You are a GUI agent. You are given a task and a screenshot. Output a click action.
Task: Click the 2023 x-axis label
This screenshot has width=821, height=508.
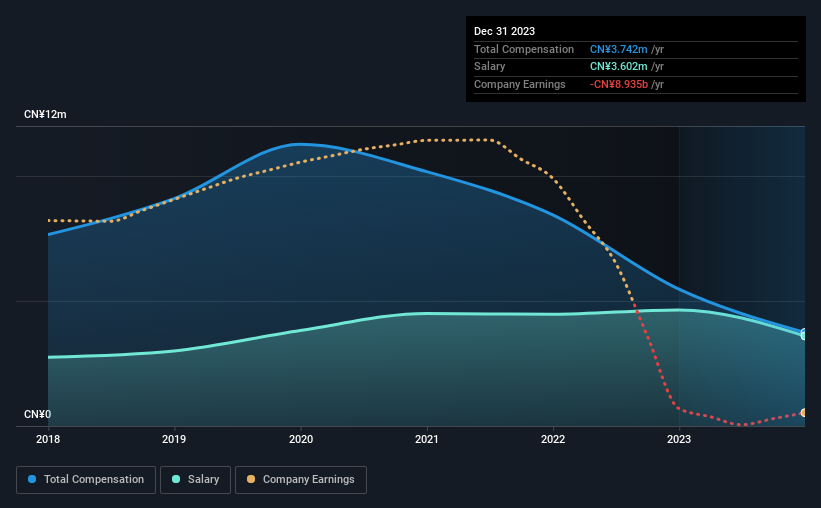point(679,439)
